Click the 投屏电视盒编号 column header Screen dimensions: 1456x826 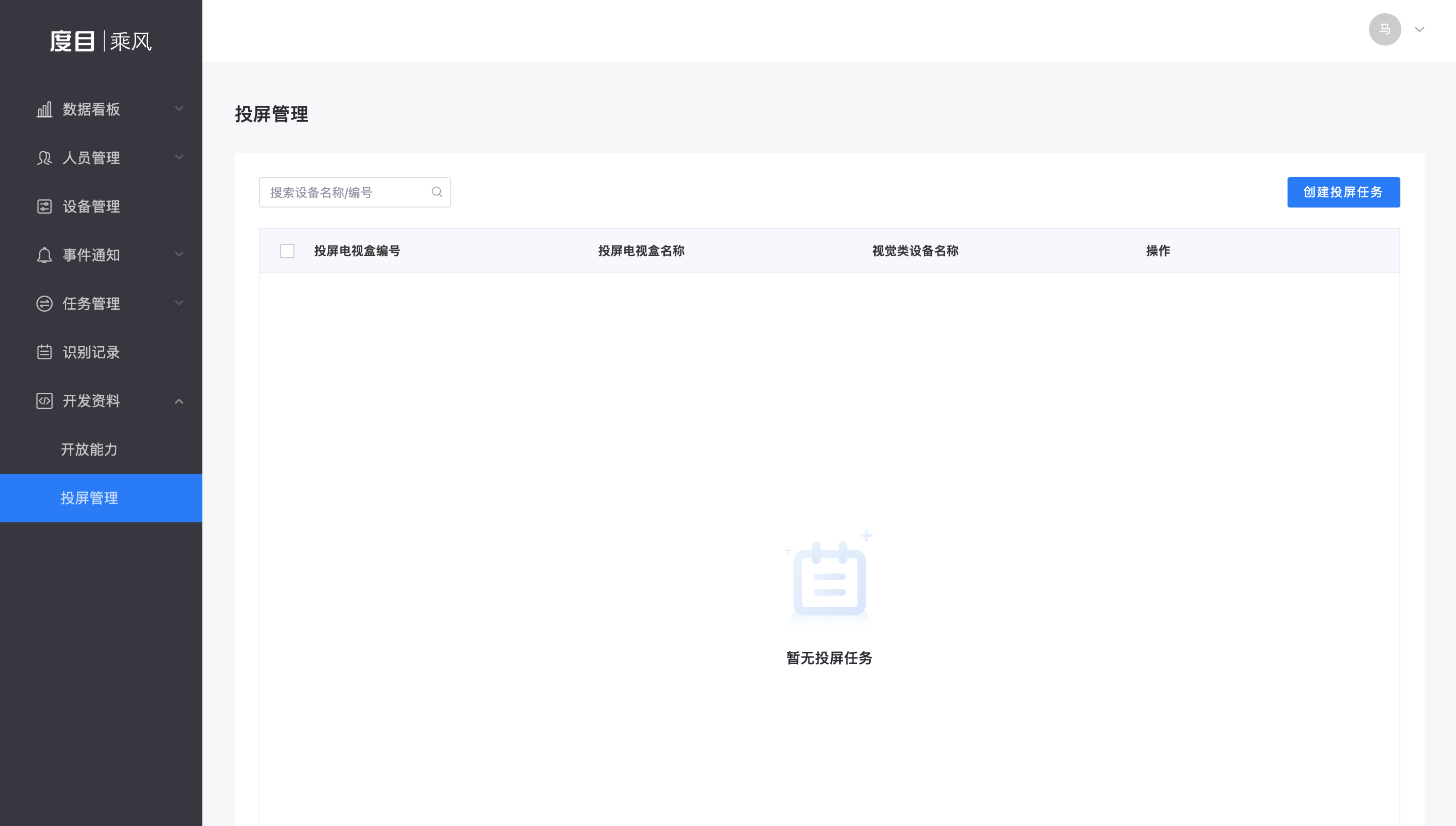[x=357, y=251]
